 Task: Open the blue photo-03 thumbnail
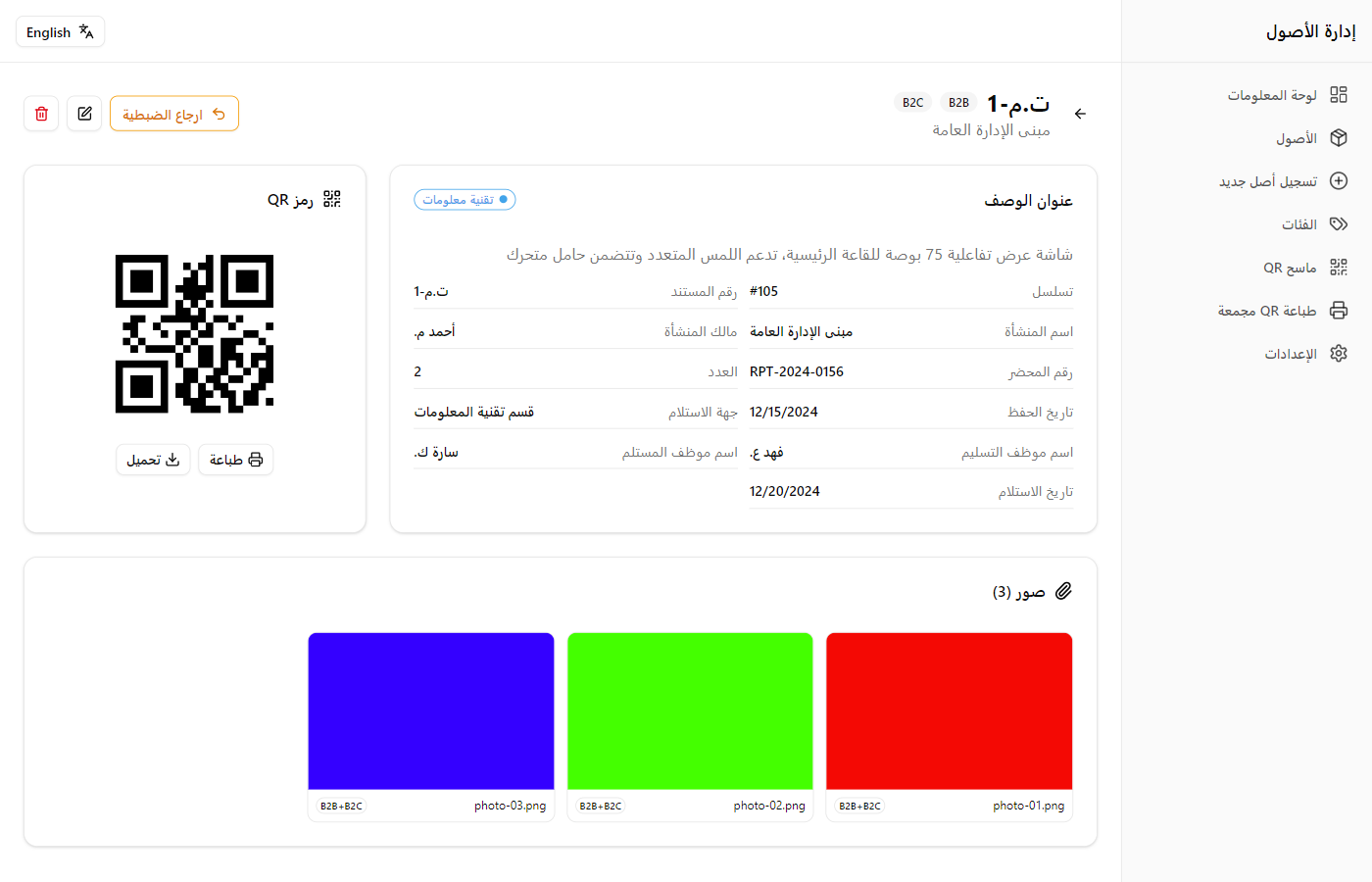[x=431, y=711]
